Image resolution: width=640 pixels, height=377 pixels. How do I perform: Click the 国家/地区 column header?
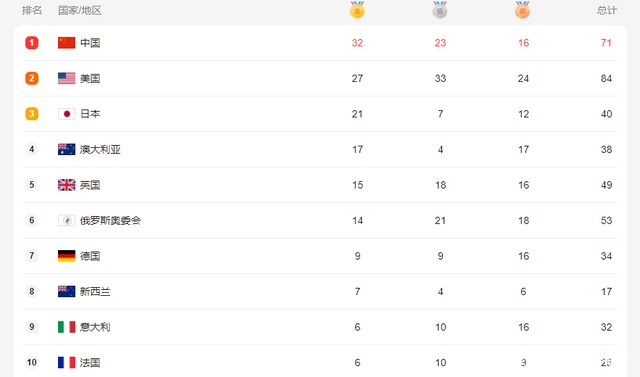coord(80,10)
